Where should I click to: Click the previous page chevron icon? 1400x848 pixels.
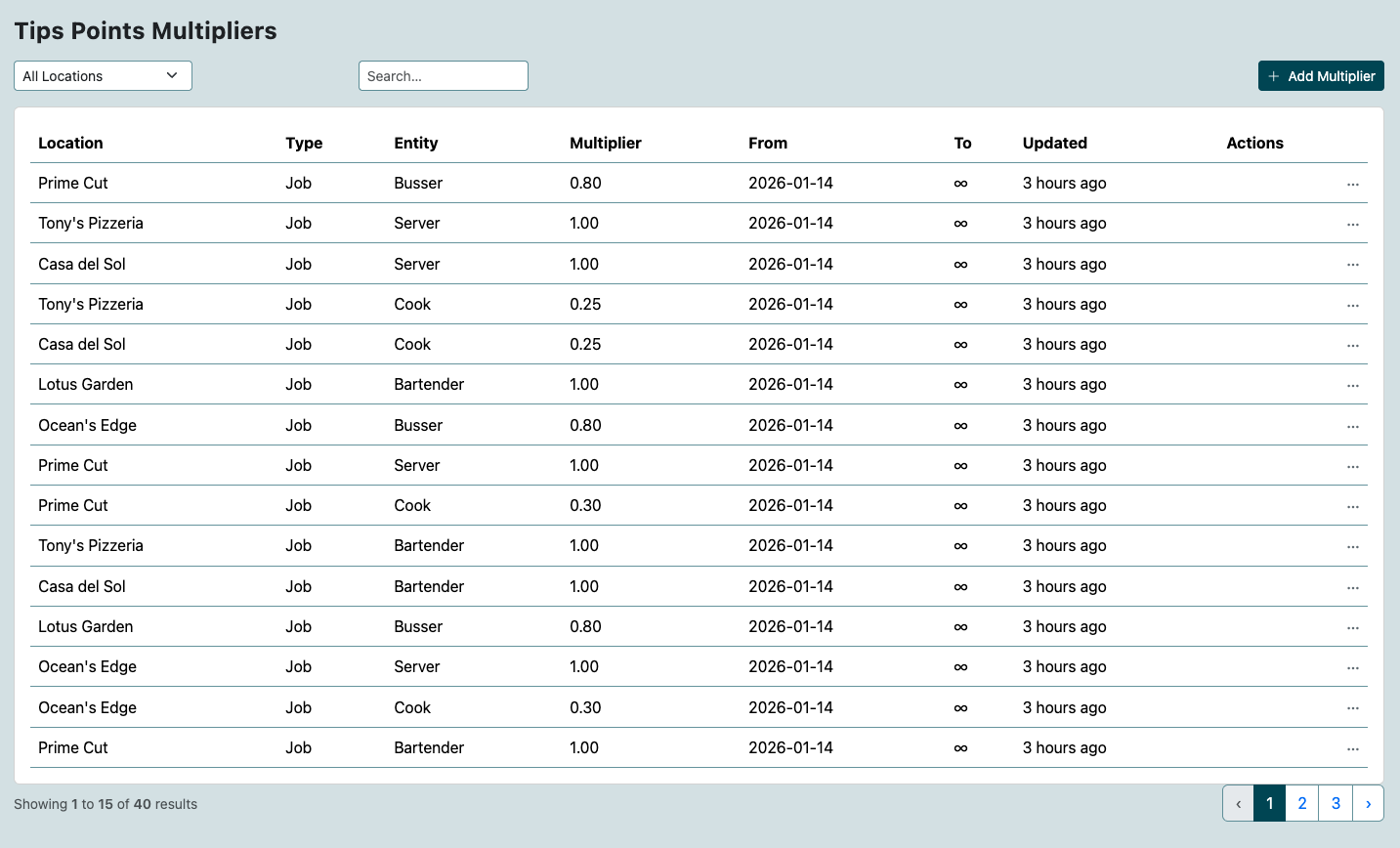coord(1238,802)
